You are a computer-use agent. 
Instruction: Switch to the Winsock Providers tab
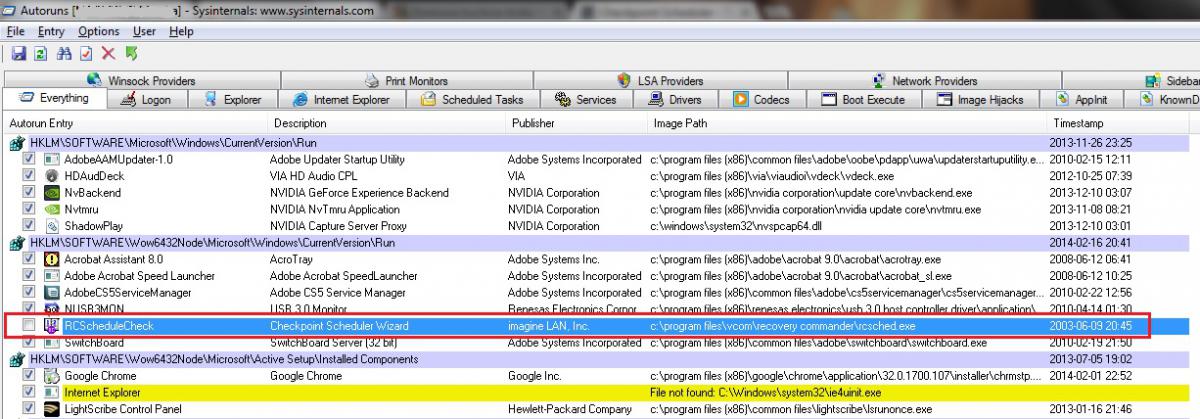pyautogui.click(x=142, y=81)
